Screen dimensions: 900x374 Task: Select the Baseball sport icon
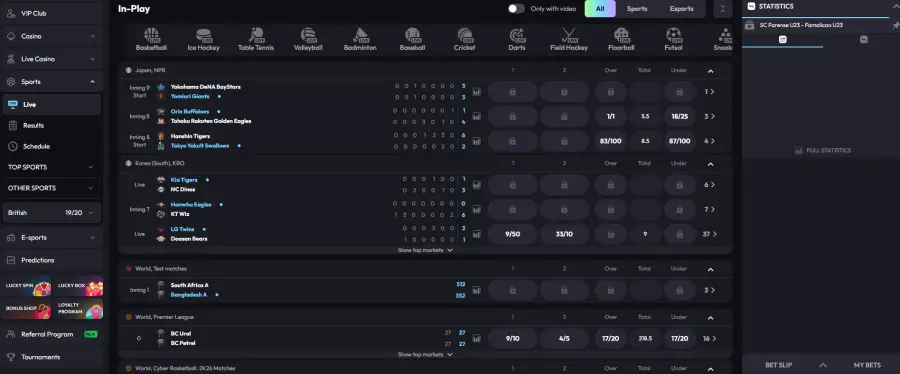pos(412,39)
